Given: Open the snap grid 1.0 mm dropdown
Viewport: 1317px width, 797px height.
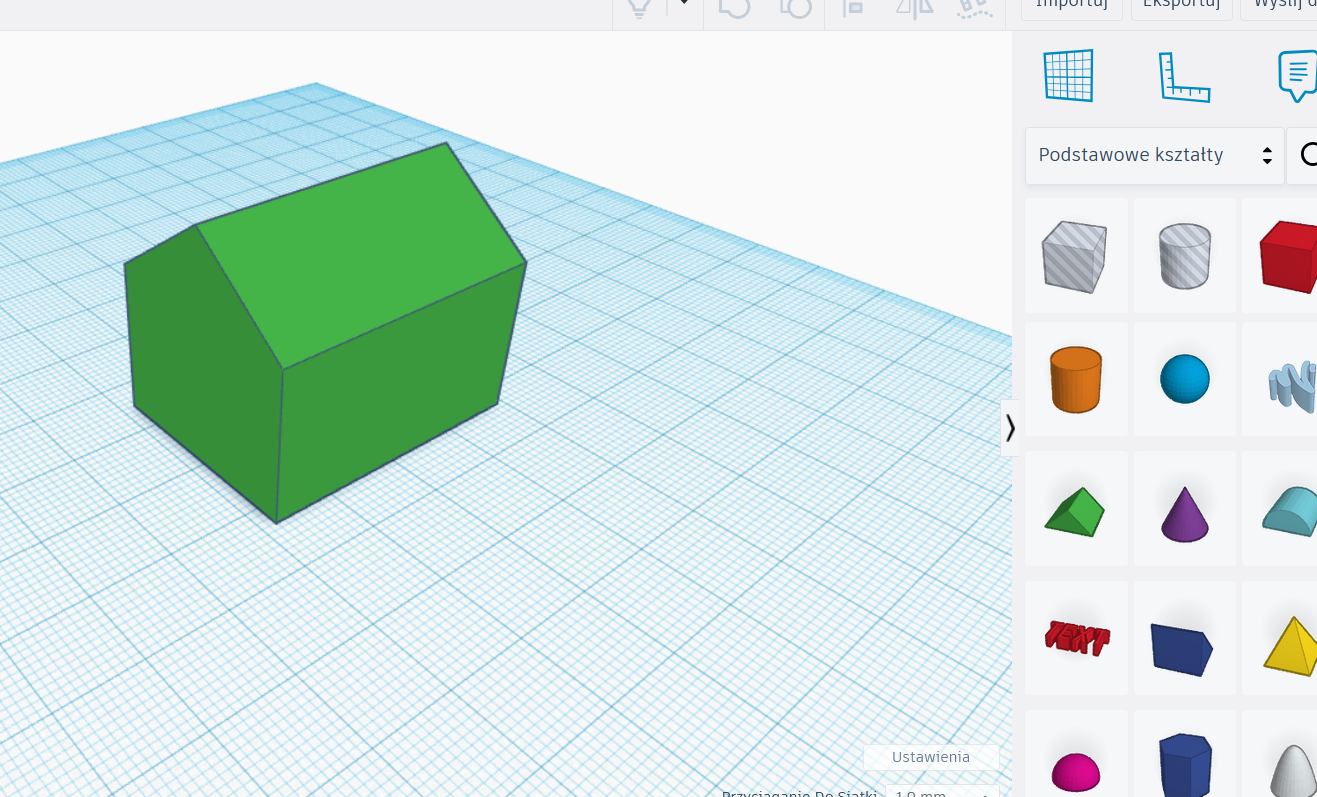Looking at the screenshot, I should (942, 793).
